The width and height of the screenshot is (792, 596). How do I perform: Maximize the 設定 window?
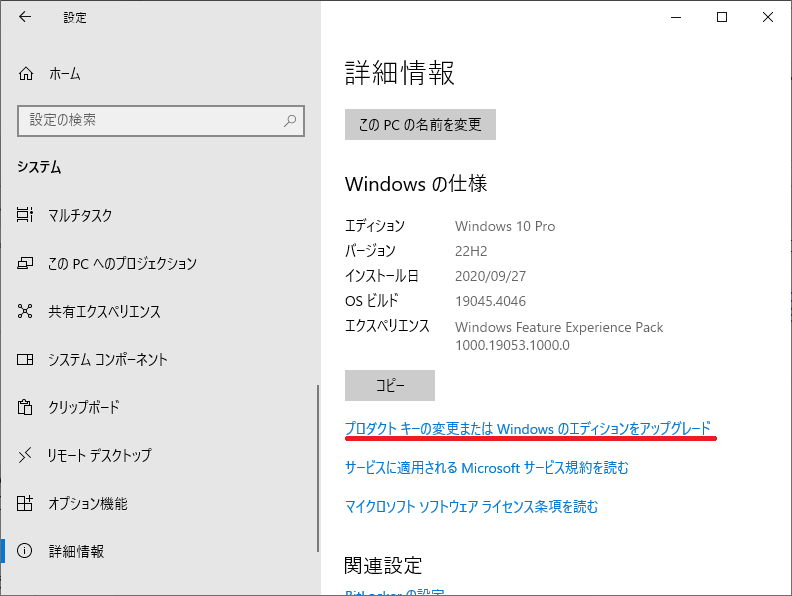tap(722, 17)
